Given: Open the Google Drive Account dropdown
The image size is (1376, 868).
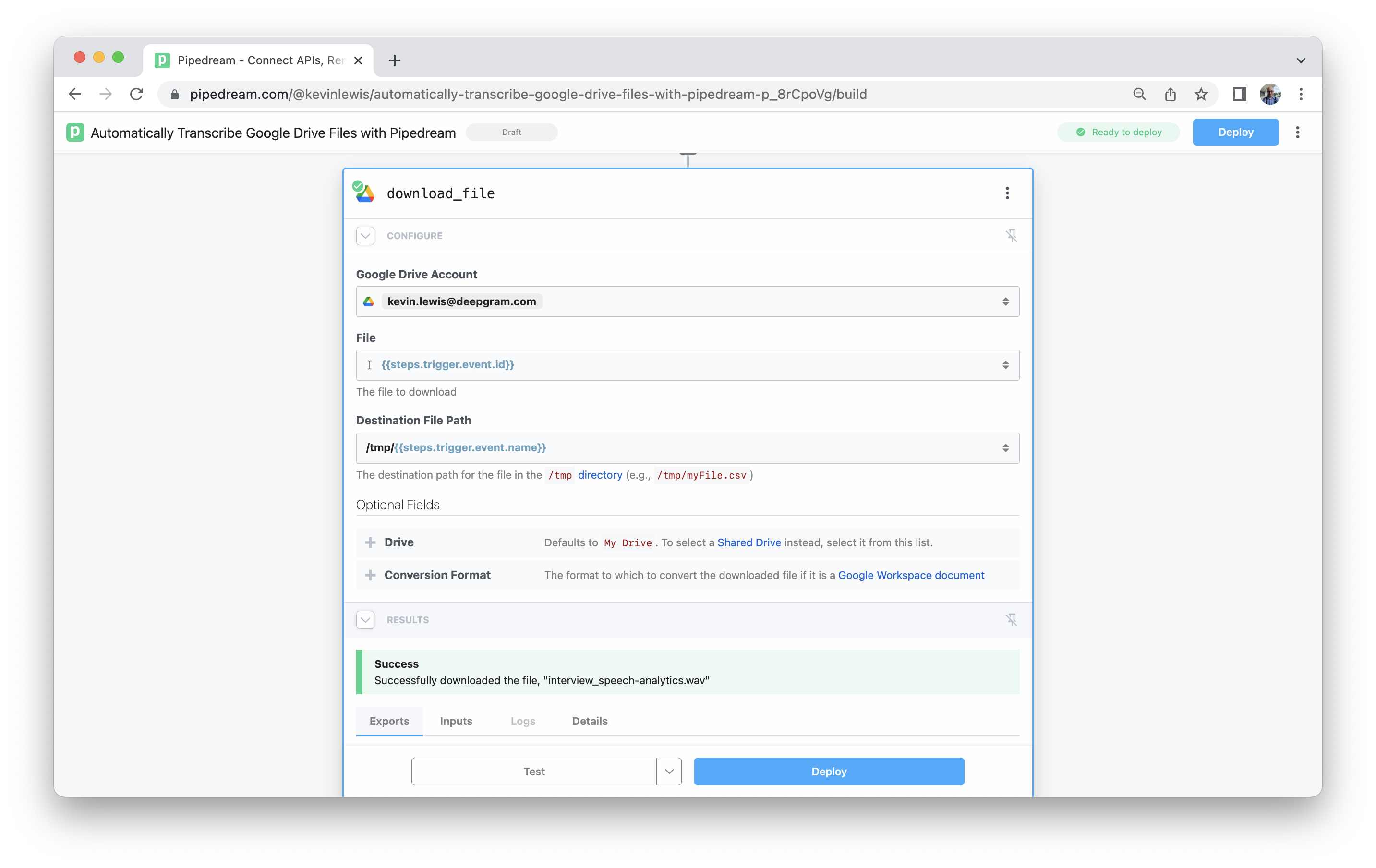Looking at the screenshot, I should tap(688, 301).
